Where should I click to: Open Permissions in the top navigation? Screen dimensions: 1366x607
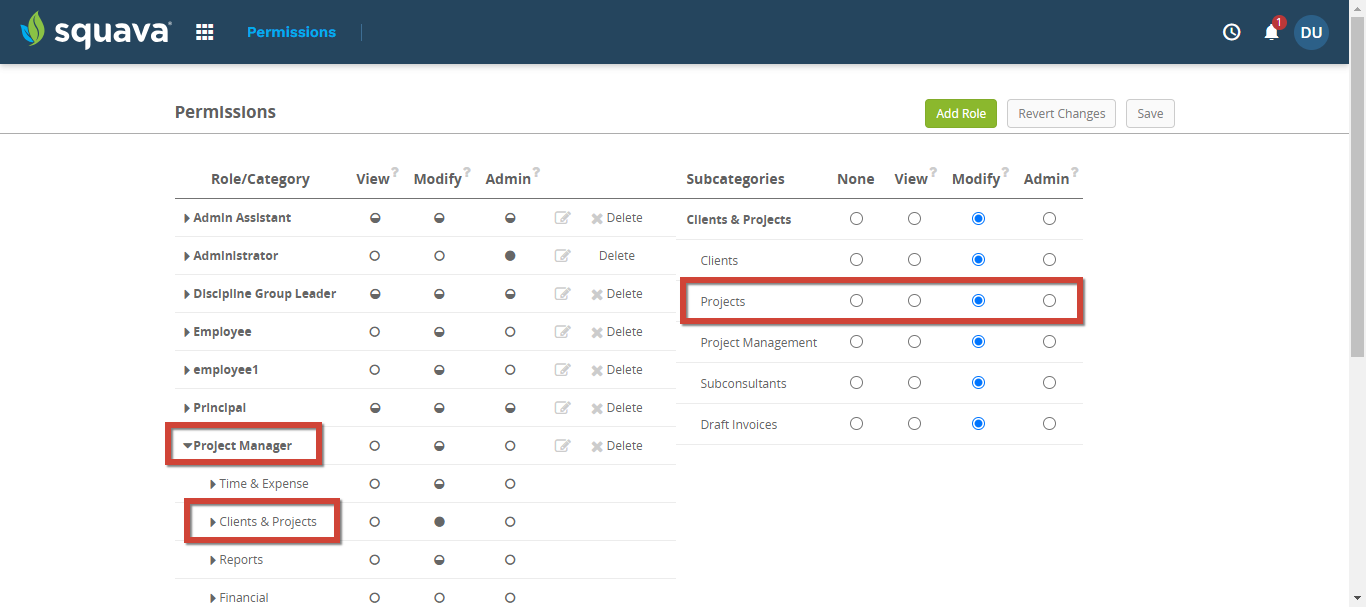(x=291, y=31)
